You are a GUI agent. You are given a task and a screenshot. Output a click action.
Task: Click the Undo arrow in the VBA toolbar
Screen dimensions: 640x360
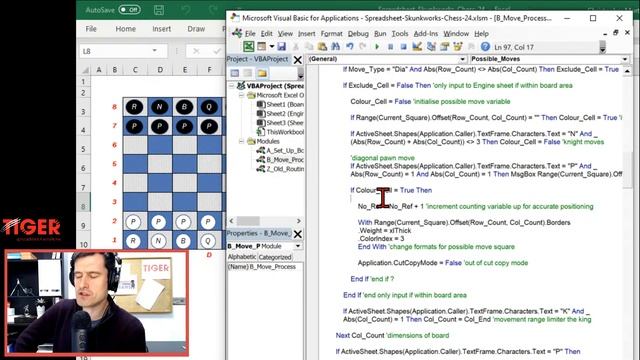(349, 47)
